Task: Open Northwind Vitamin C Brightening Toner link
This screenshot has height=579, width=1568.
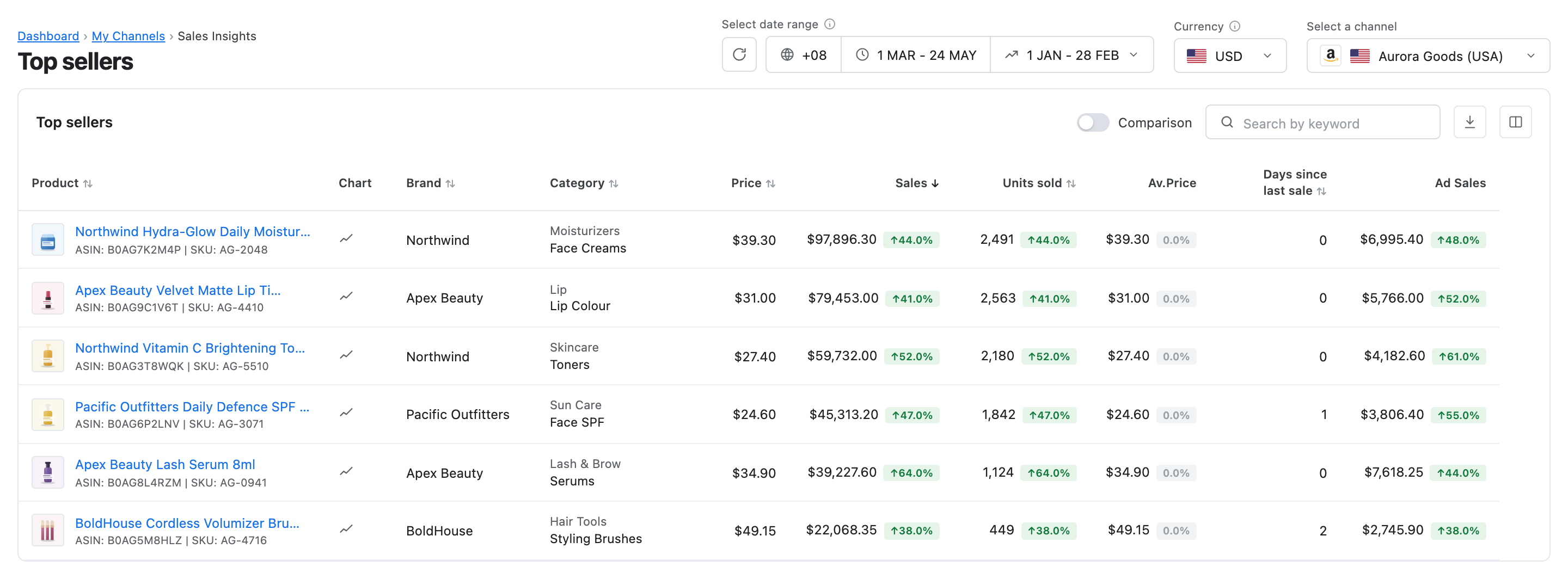Action: [190, 348]
